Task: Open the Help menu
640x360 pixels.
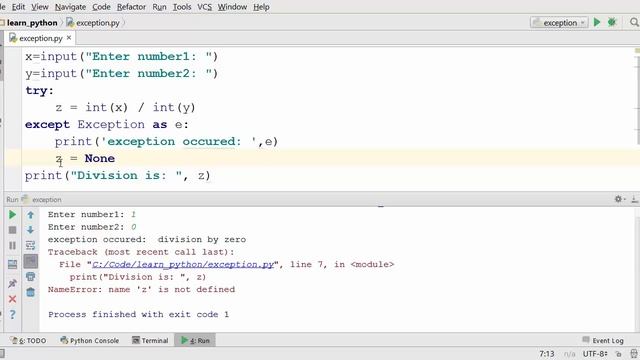Action: (261, 7)
